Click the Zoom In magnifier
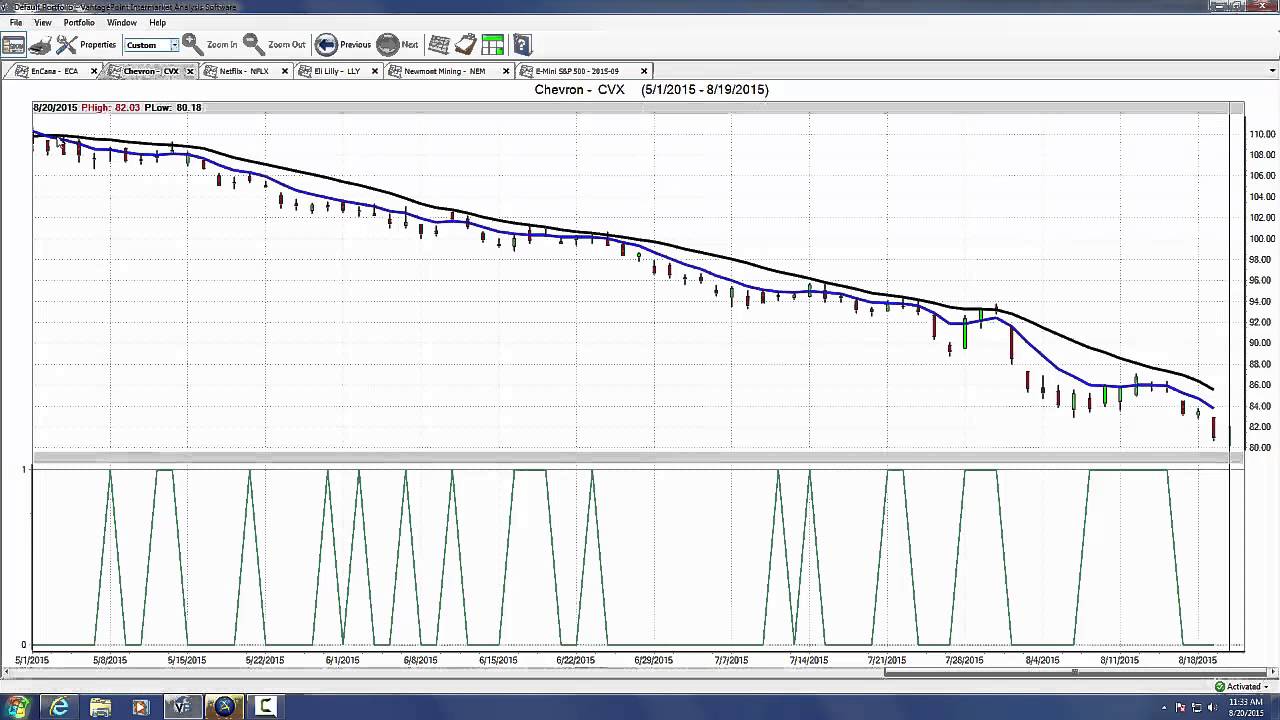The image size is (1280, 720). pos(193,45)
